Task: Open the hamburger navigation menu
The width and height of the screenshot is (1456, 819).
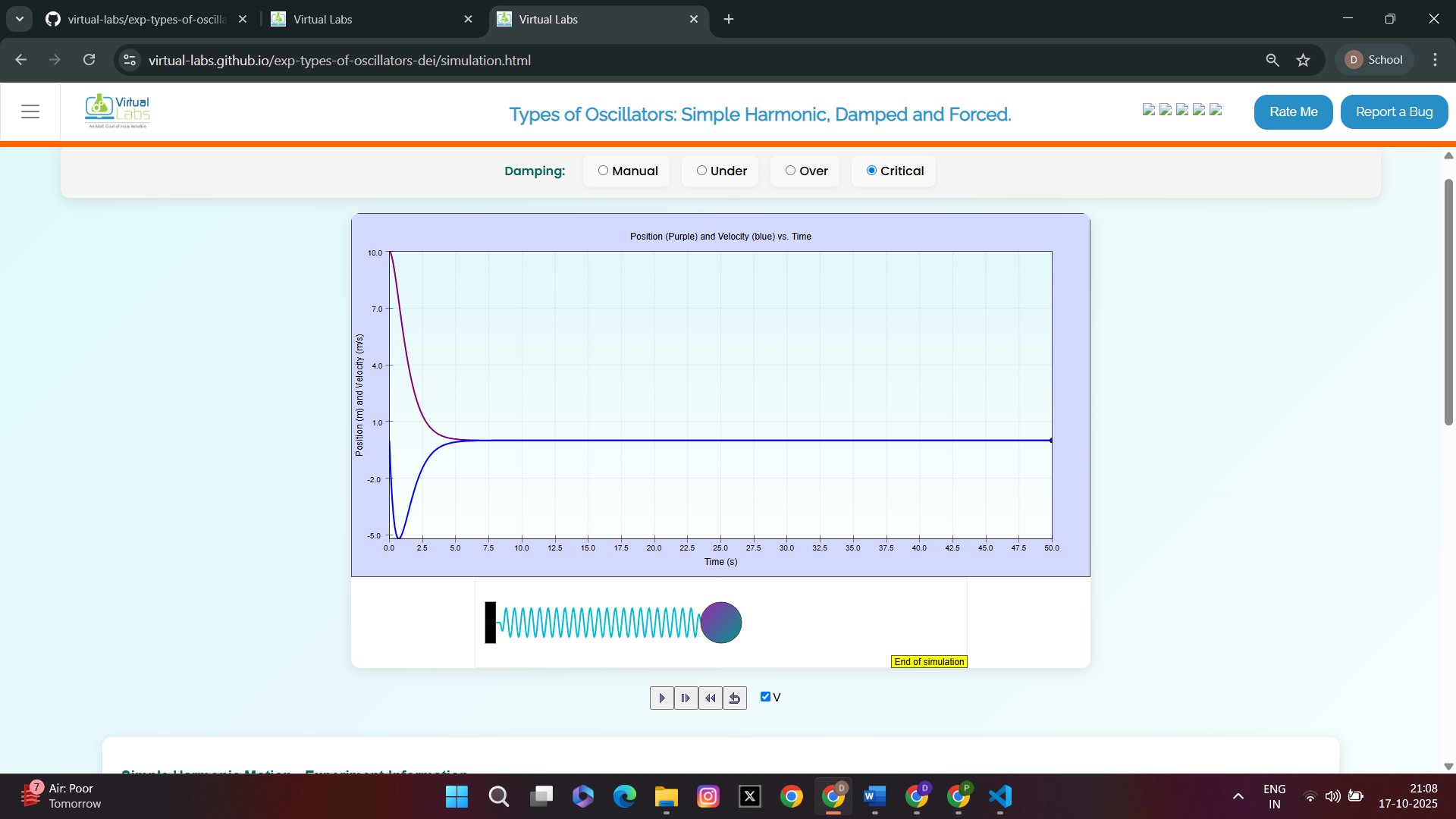Action: point(30,111)
